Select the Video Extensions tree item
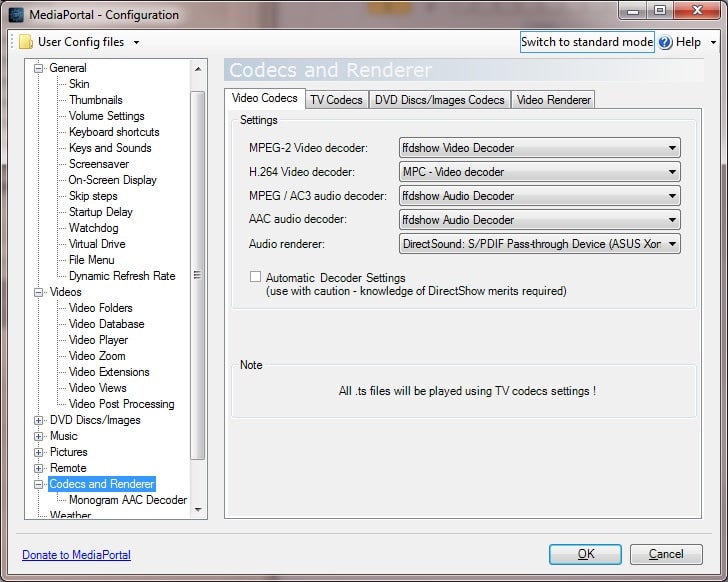The width and height of the screenshot is (728, 582). 109,372
